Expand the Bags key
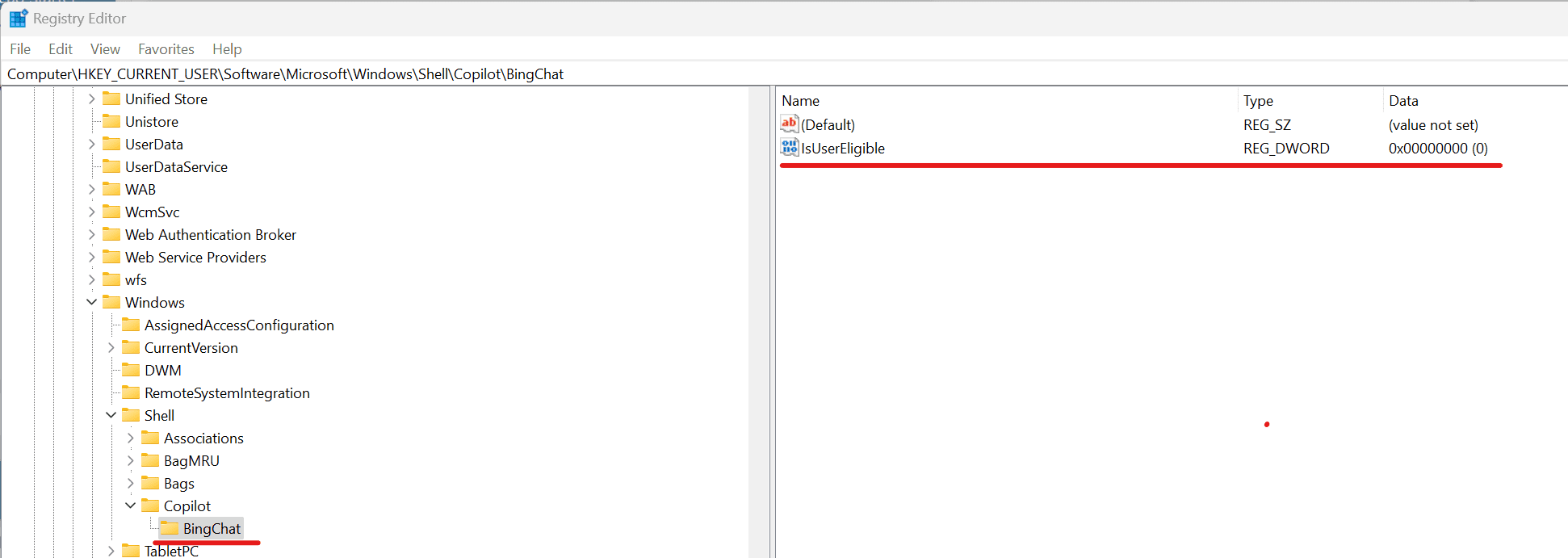 point(130,484)
